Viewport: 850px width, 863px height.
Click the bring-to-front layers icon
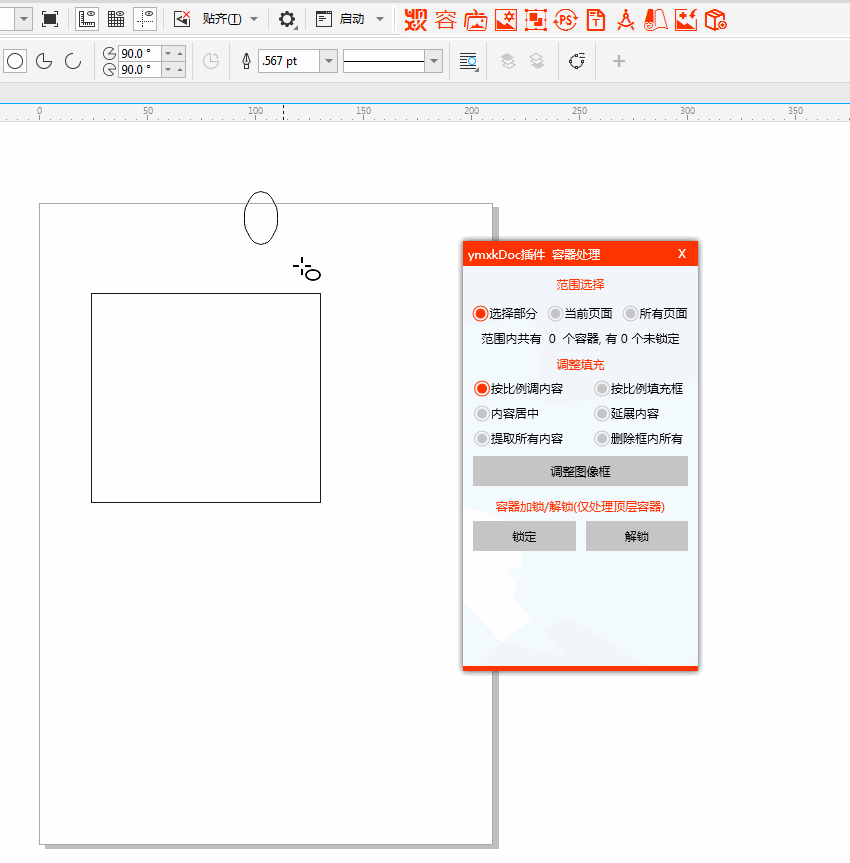pos(508,61)
